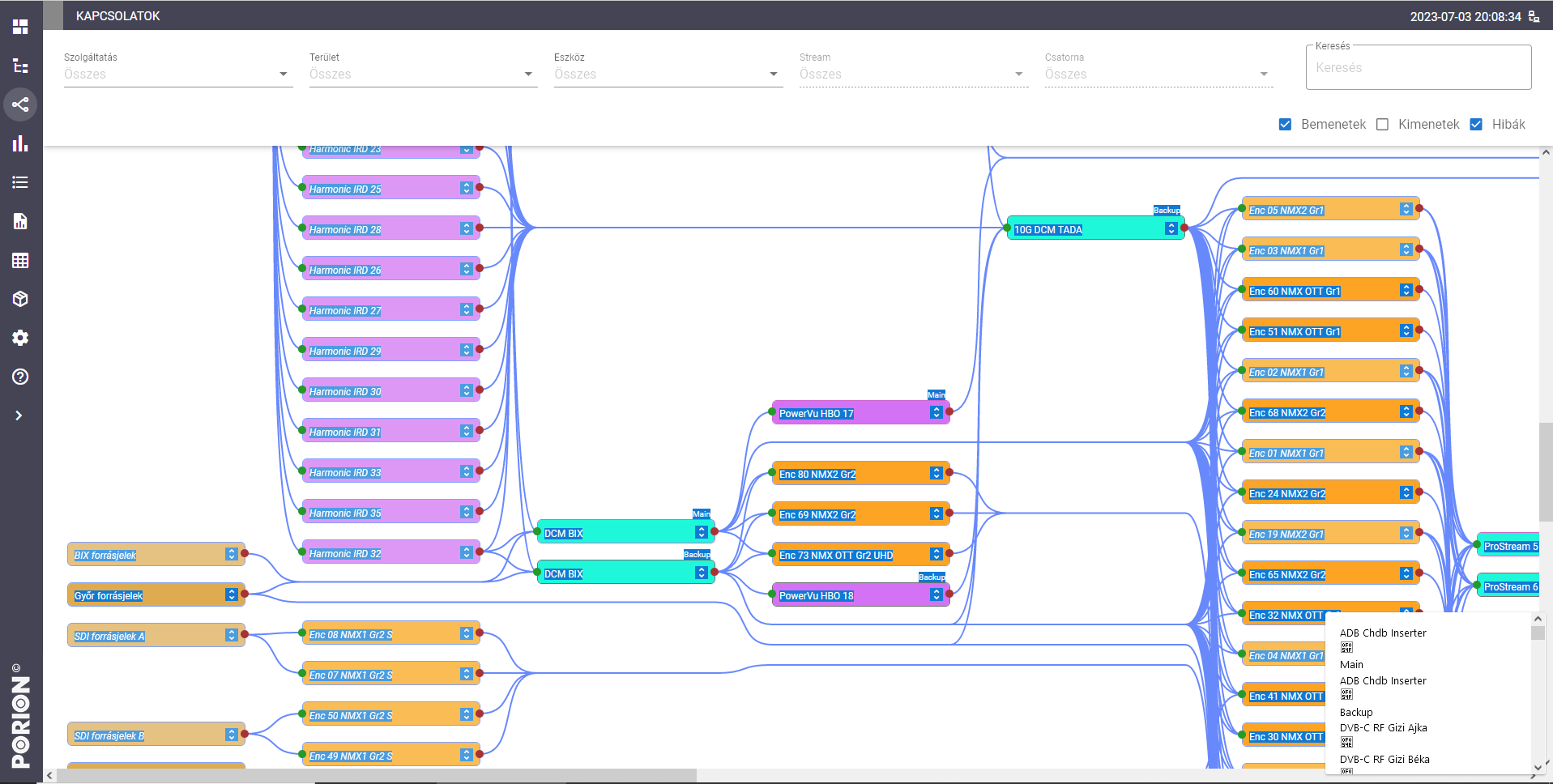
Task: Open the Terület dropdown
Action: tap(422, 74)
